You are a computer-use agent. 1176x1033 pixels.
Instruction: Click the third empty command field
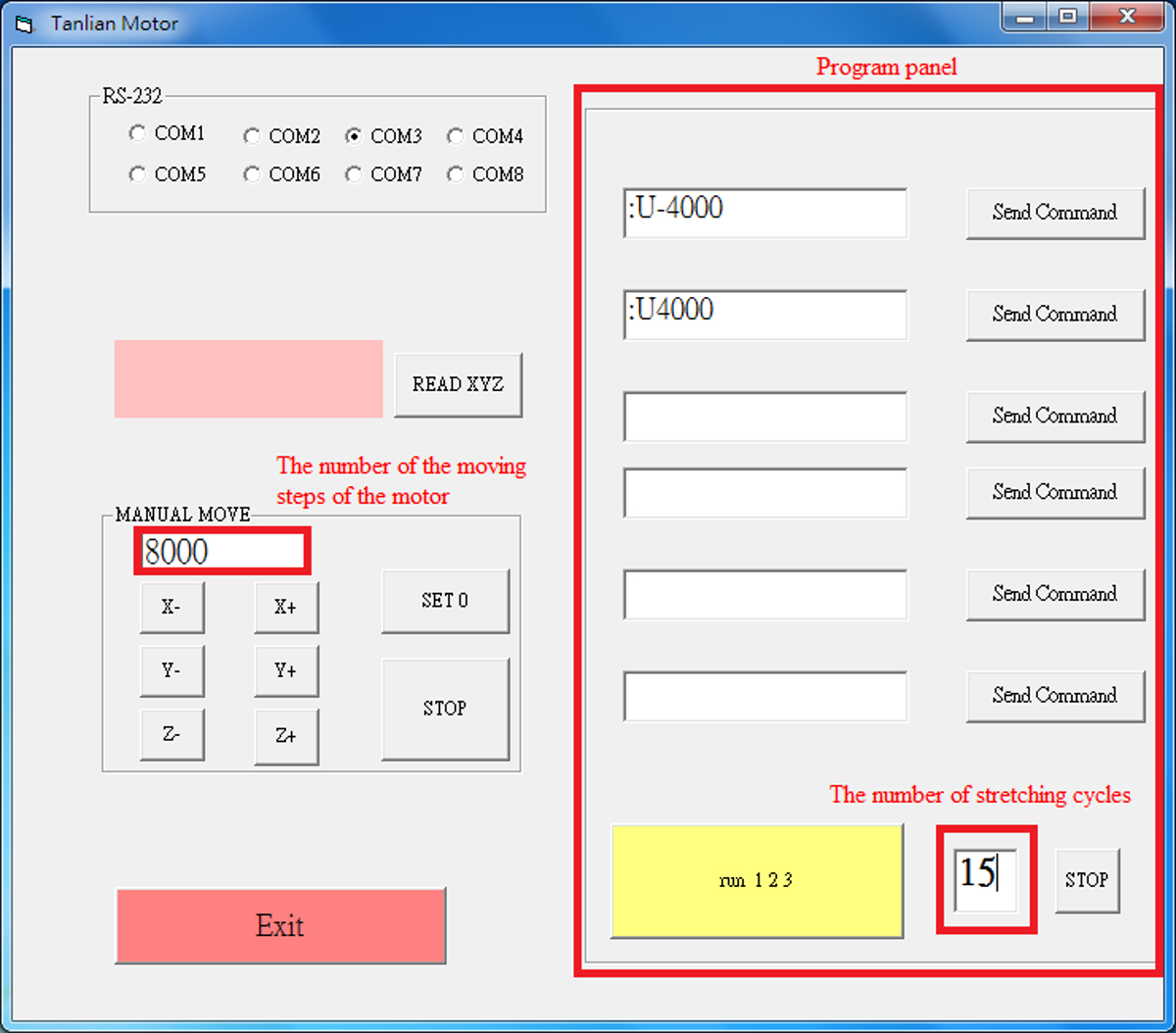click(x=765, y=417)
